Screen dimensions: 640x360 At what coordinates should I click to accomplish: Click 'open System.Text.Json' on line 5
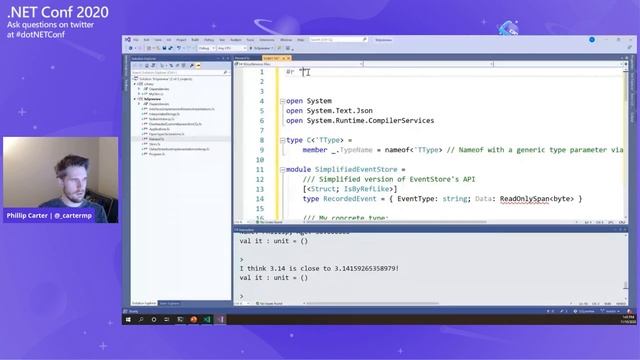click(x=329, y=111)
